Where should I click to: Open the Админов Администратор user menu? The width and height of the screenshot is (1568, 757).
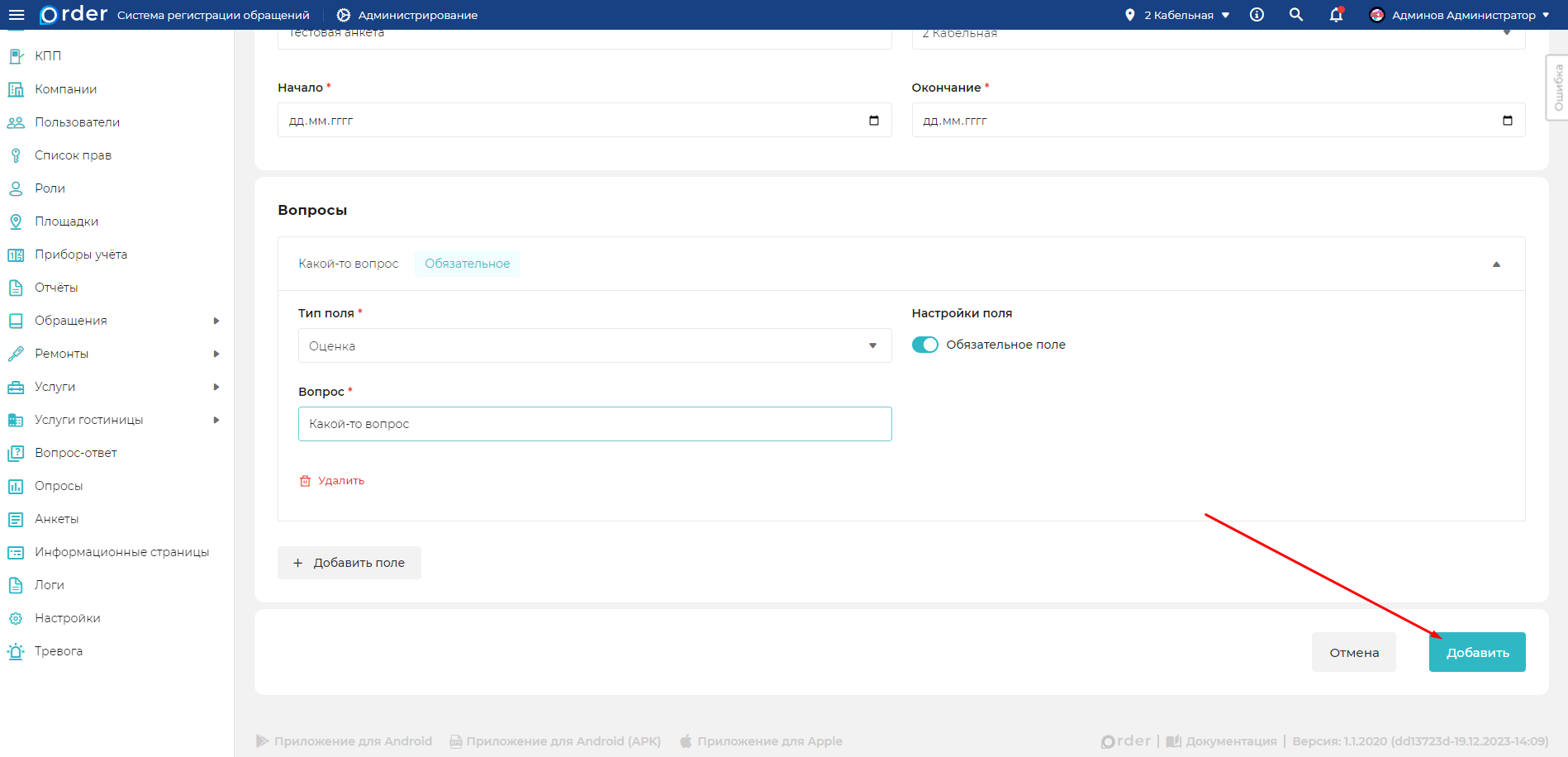[x=1460, y=15]
